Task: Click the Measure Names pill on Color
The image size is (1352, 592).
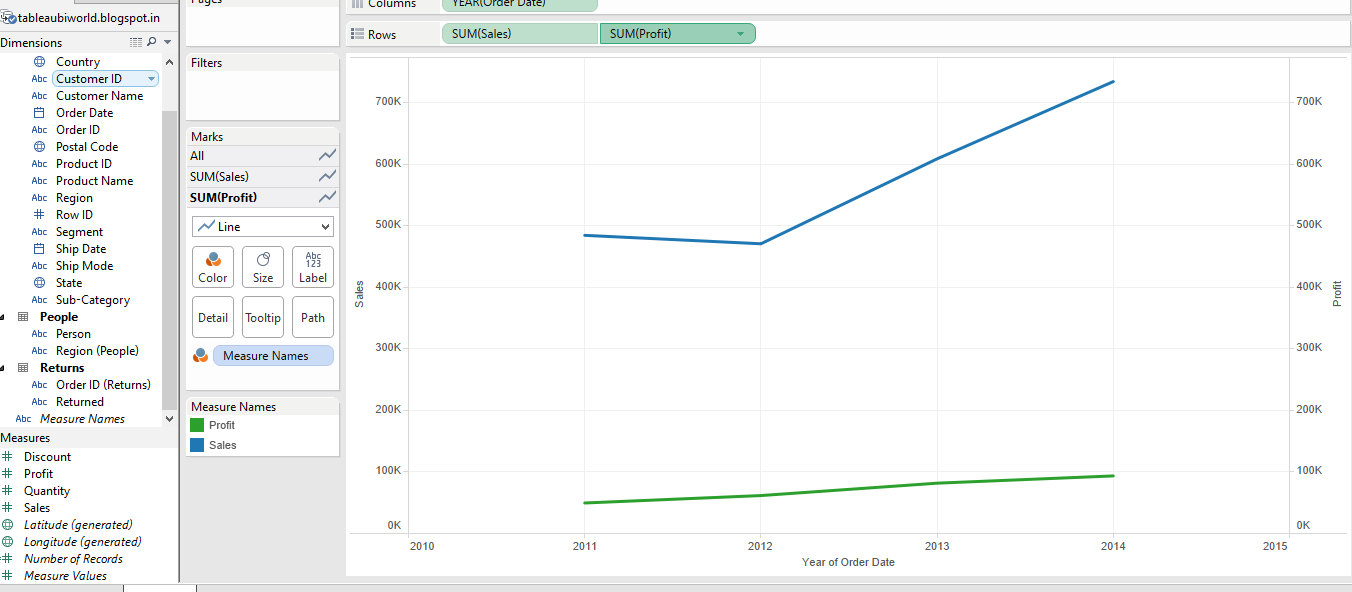Action: (272, 355)
